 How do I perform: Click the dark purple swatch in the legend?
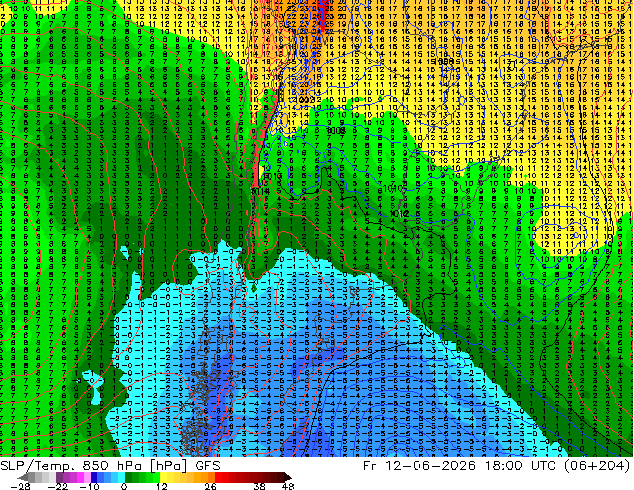59,477
